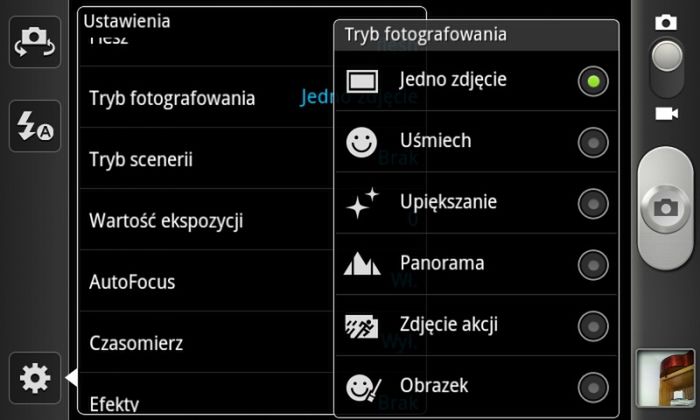Tap the Upiększanie sparkle icon
The height and width of the screenshot is (420, 700).
coord(362,203)
